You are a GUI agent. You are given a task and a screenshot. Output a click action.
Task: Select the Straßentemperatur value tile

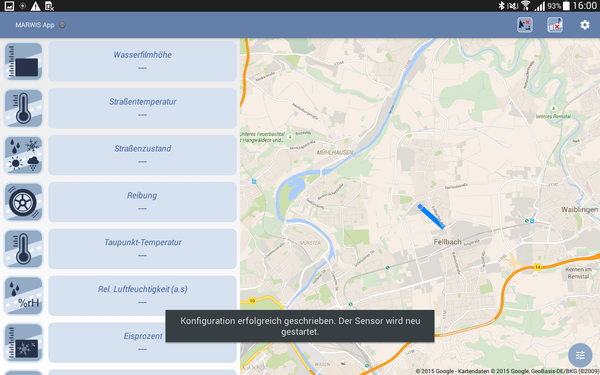[142, 108]
